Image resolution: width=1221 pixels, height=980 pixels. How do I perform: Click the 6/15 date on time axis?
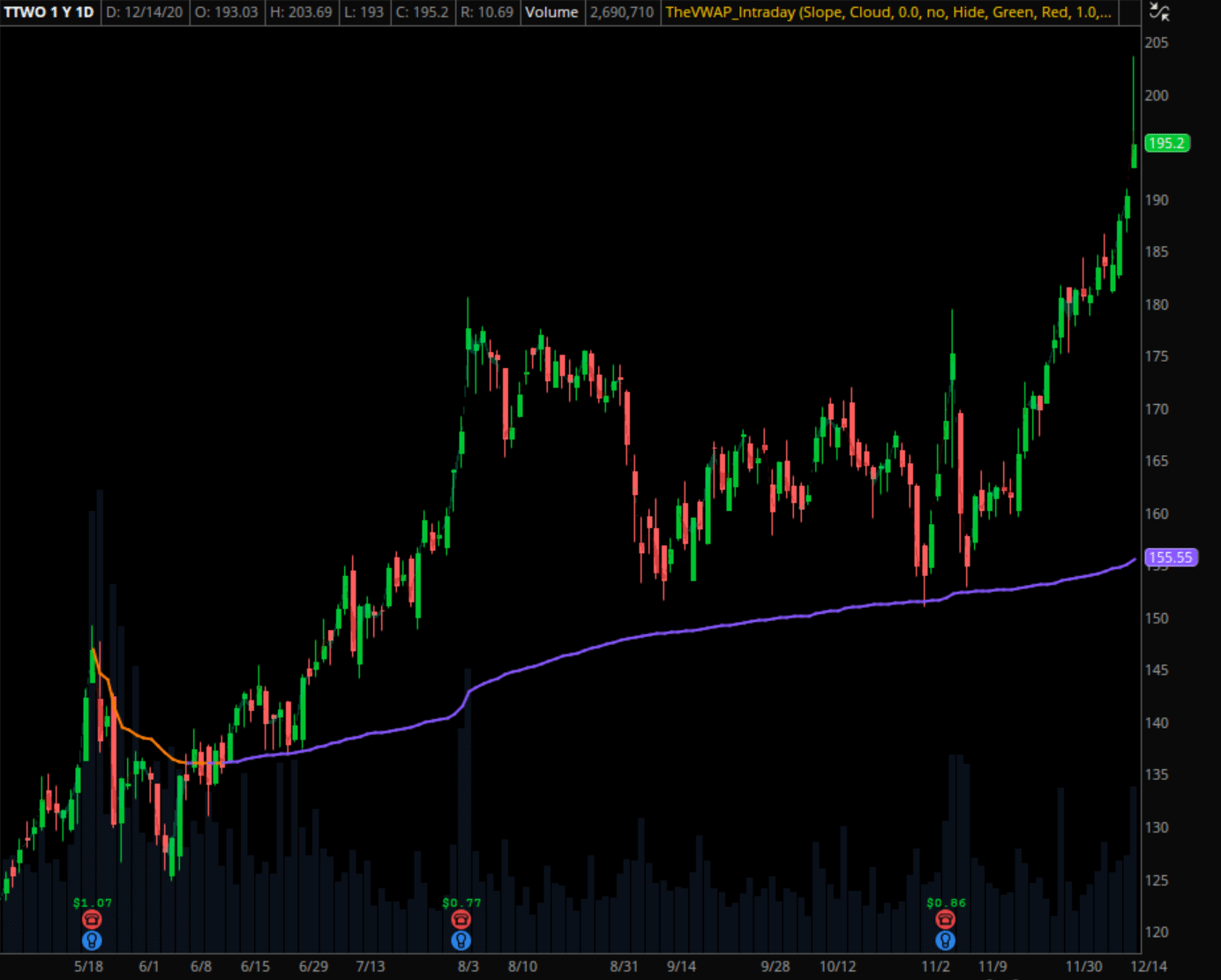(x=256, y=966)
